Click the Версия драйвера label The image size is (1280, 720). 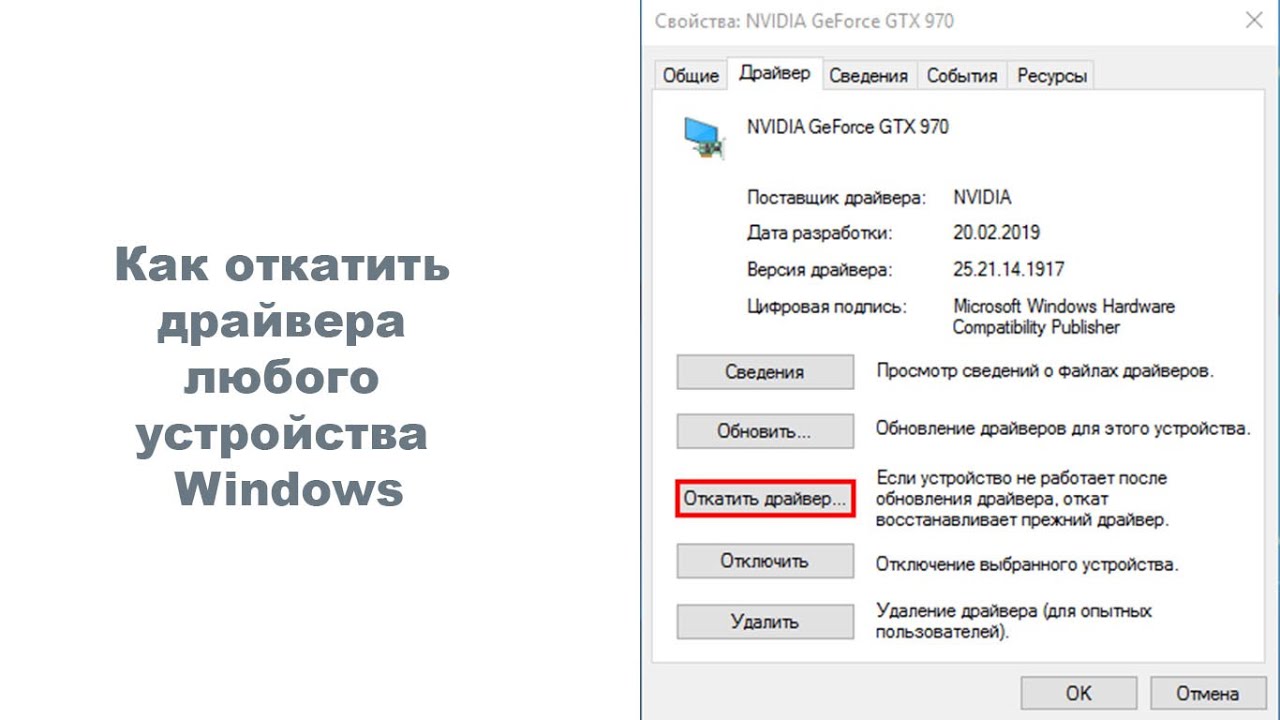coord(819,270)
